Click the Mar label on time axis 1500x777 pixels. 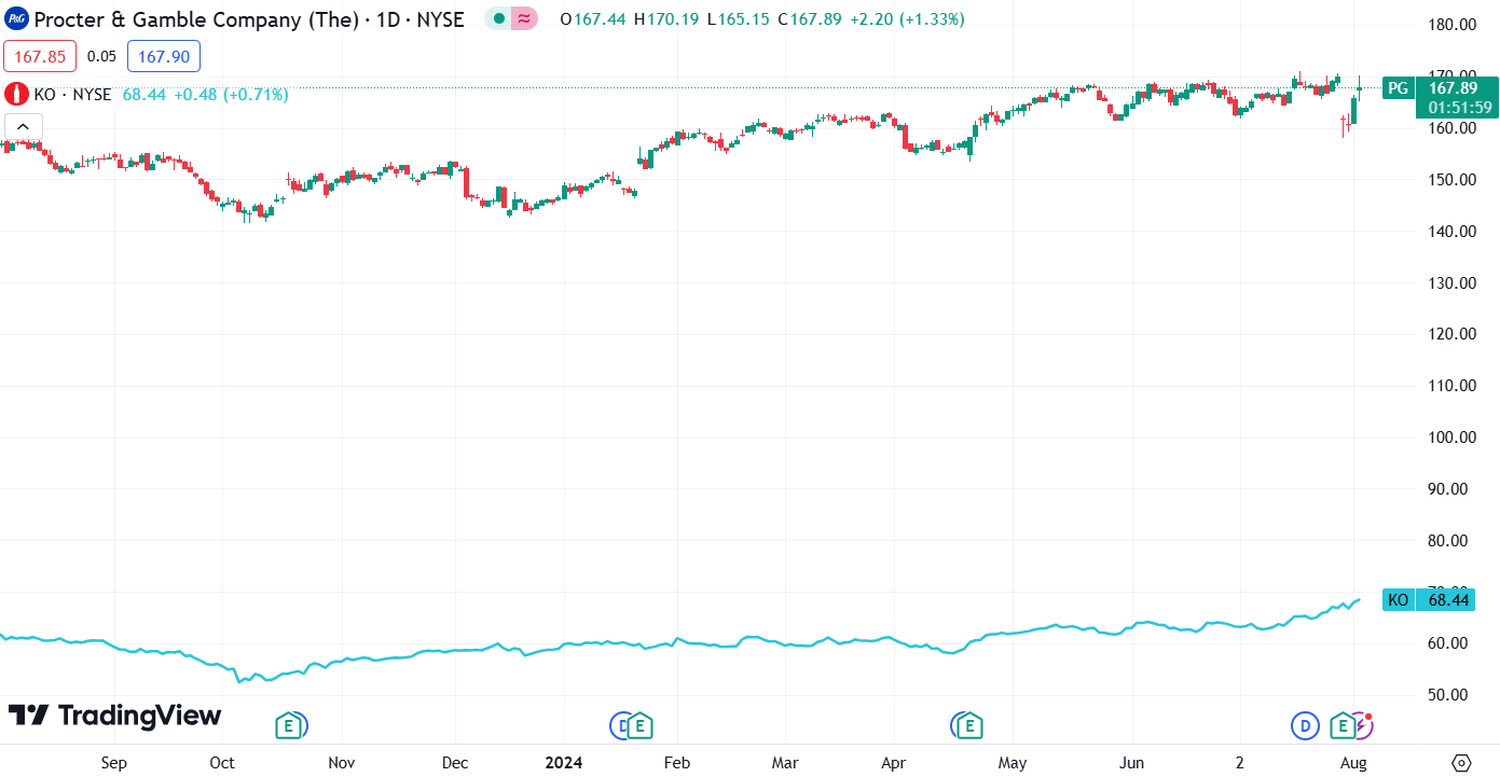pos(786,763)
